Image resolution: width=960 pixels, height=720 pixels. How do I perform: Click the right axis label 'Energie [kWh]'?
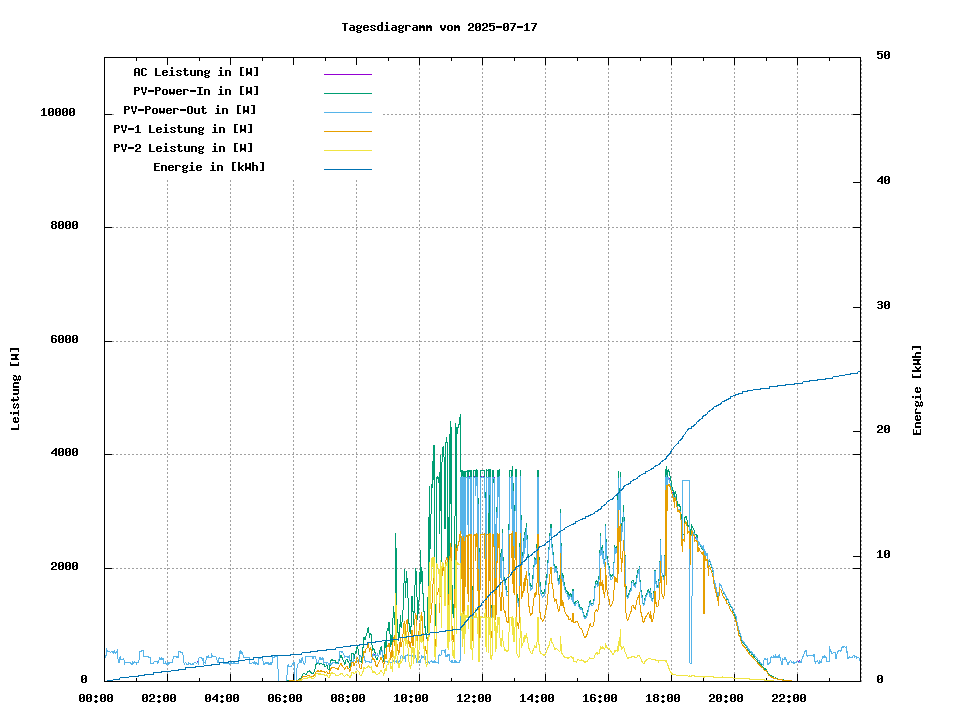coord(917,390)
